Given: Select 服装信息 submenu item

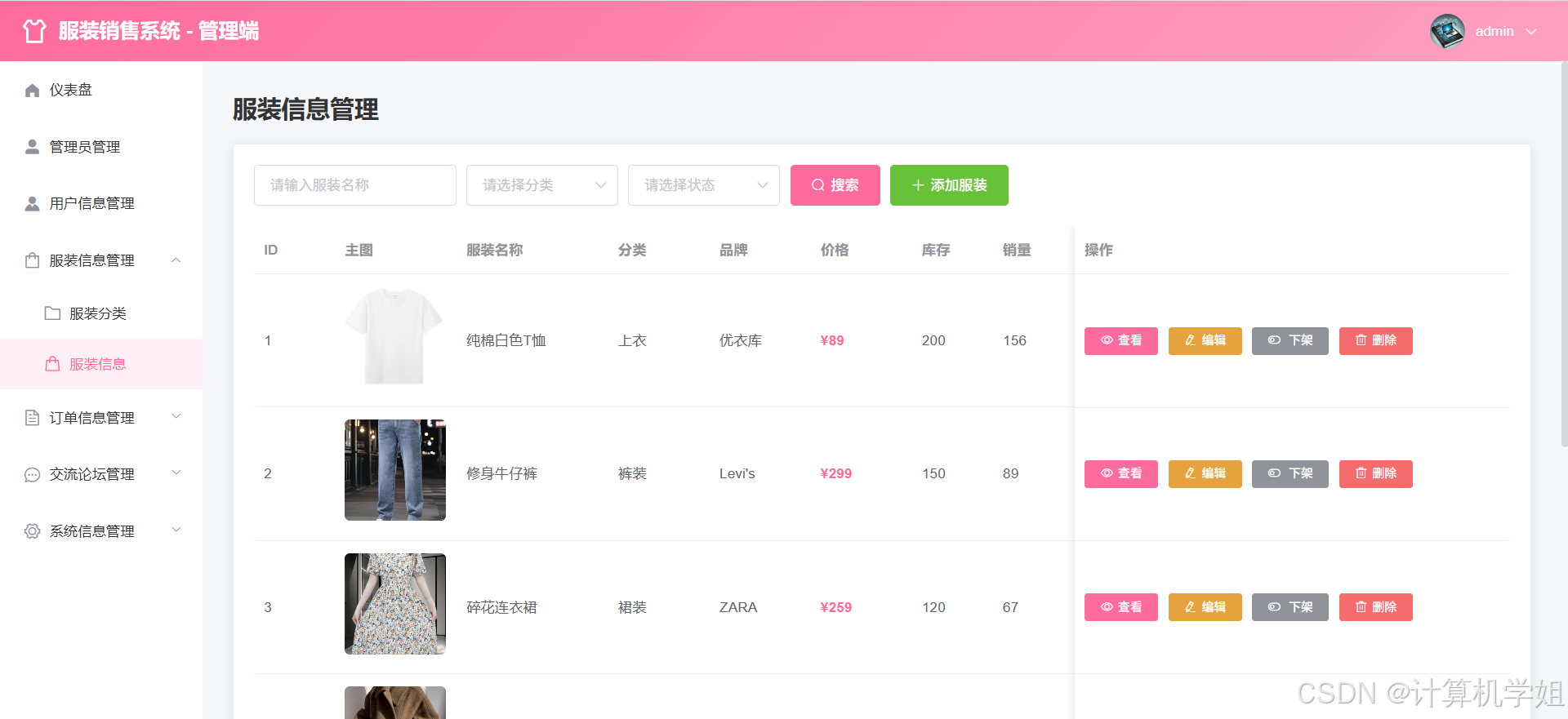Looking at the screenshot, I should click(x=101, y=364).
